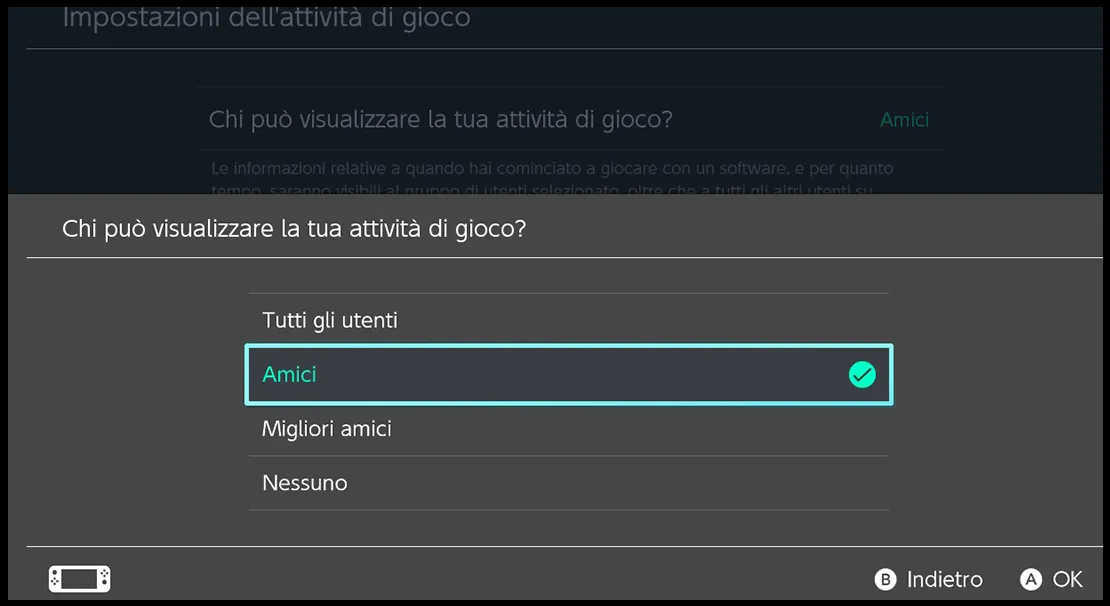Select the Tutti gli utenti option
The width and height of the screenshot is (1110, 606).
point(330,320)
